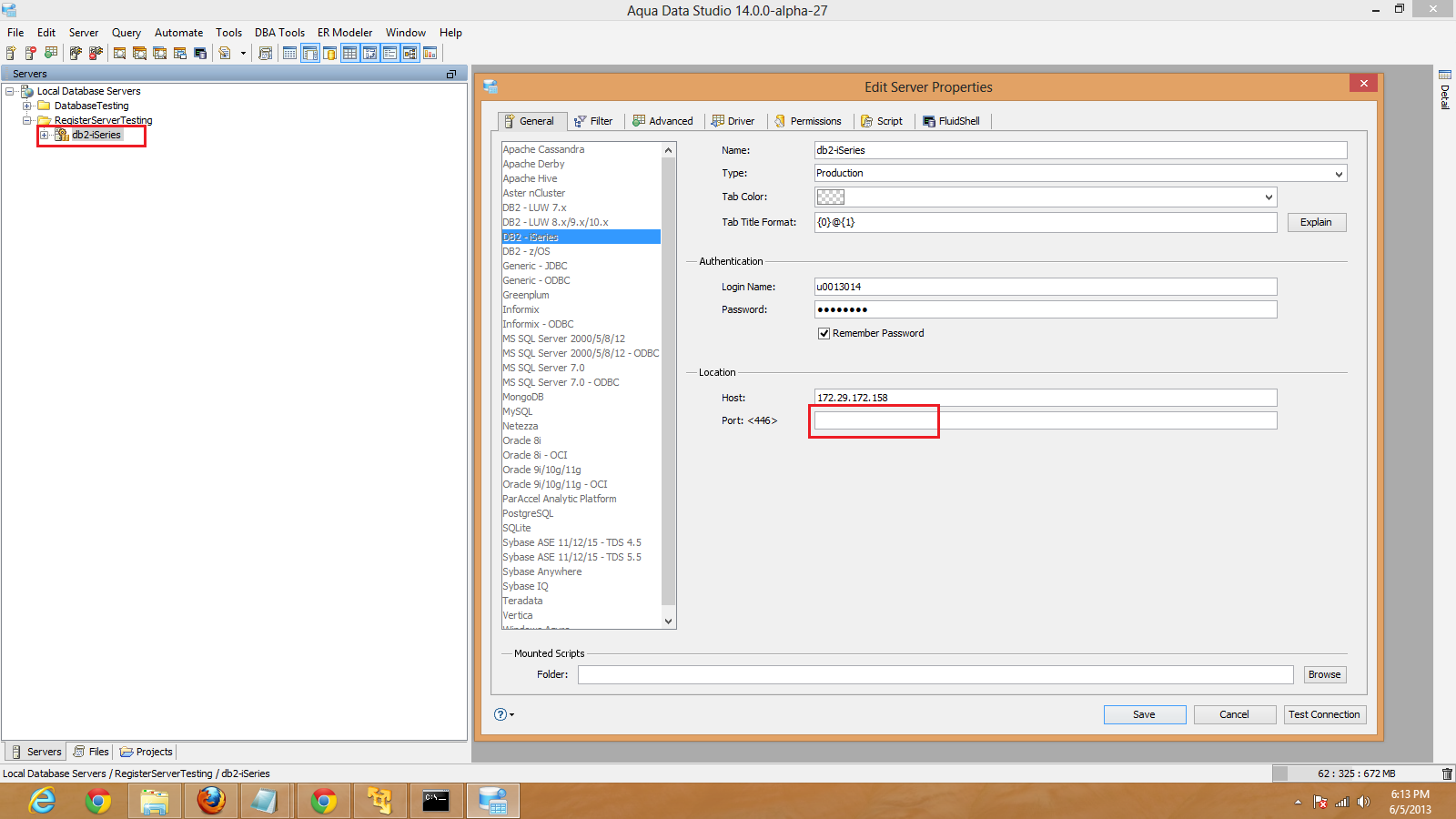Image resolution: width=1456 pixels, height=819 pixels.
Task: Open Firefox from the taskbar
Action: click(211, 801)
